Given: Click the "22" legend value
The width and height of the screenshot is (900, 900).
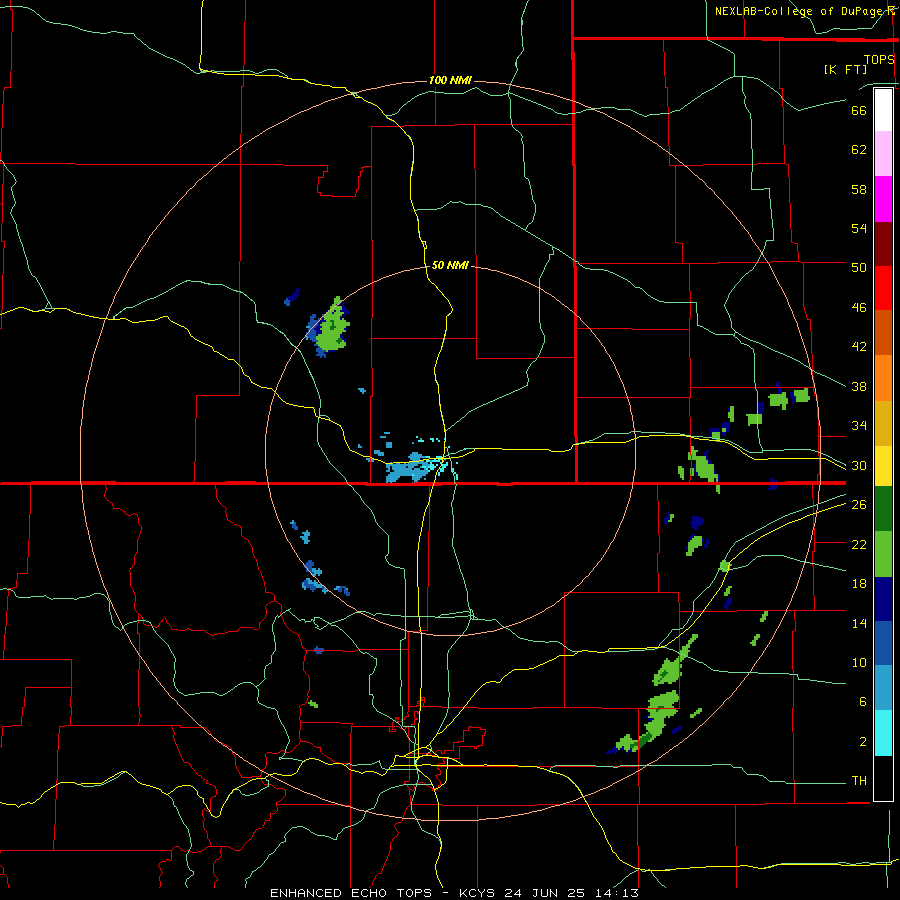Looking at the screenshot, I should pyautogui.click(x=859, y=544).
